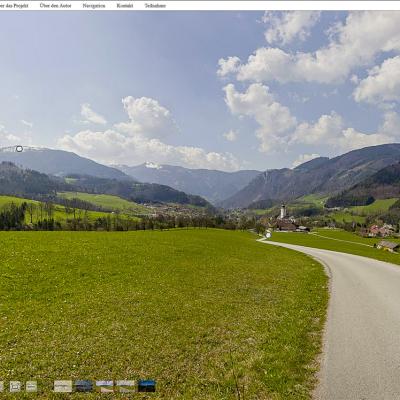Click the snow-capped peak in the distance
Image resolution: width=400 pixels, height=400 pixels.
152,165
